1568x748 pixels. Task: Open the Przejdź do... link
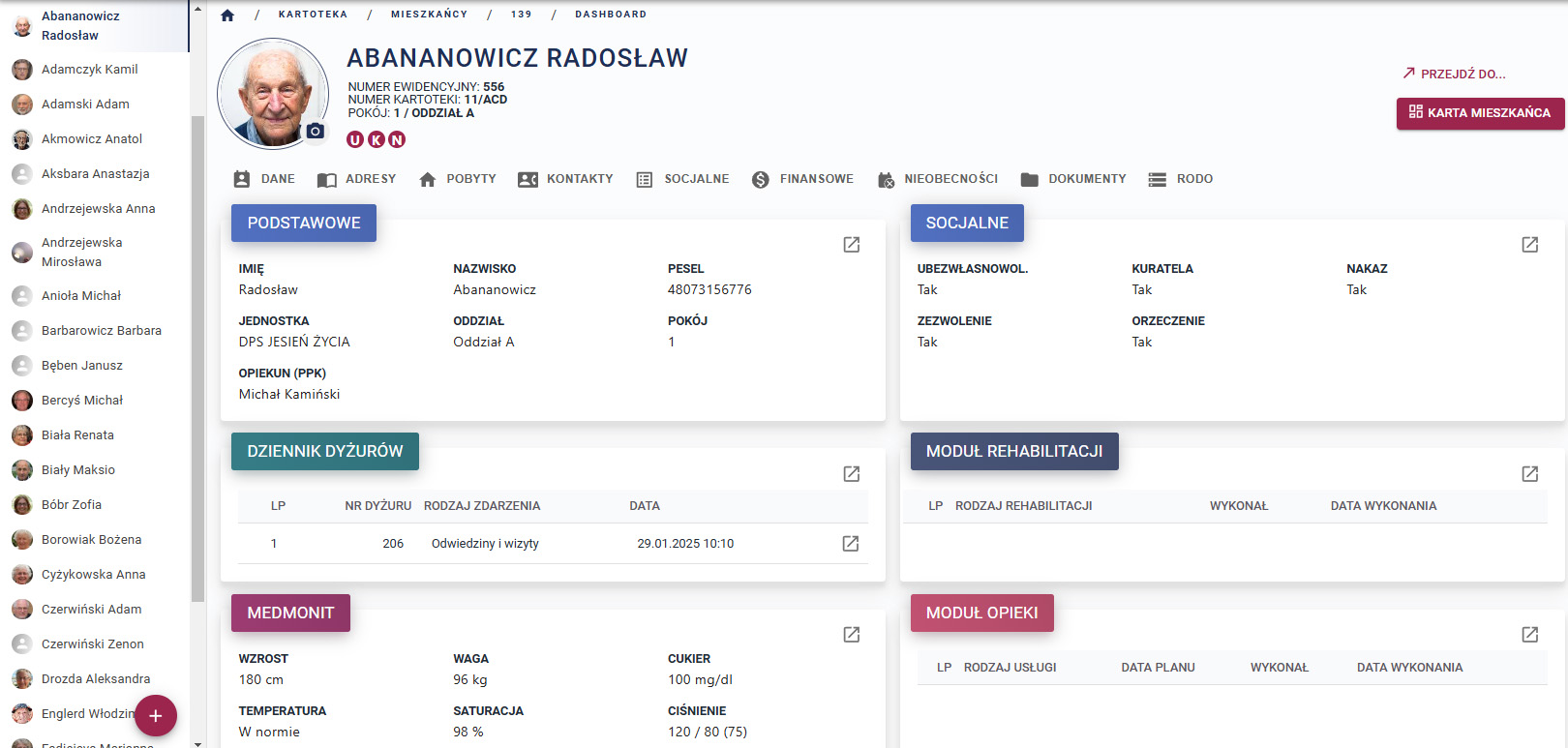1454,74
